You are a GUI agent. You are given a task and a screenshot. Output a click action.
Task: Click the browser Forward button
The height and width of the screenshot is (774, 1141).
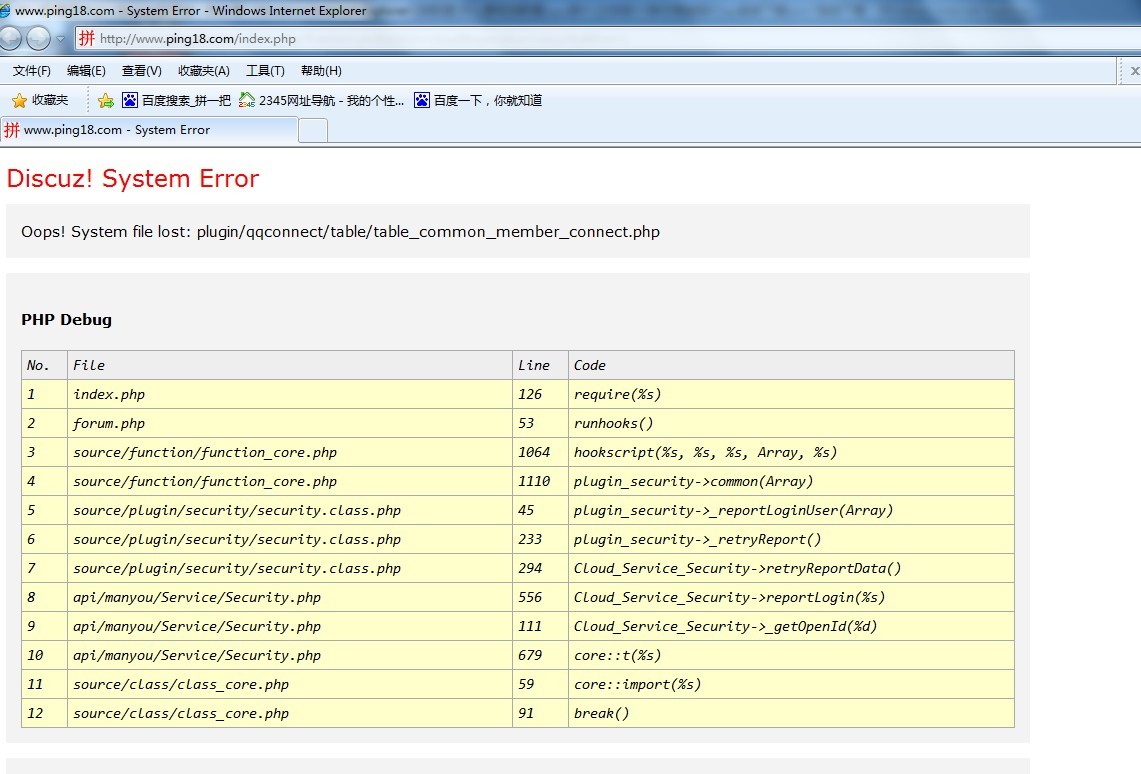[39, 39]
